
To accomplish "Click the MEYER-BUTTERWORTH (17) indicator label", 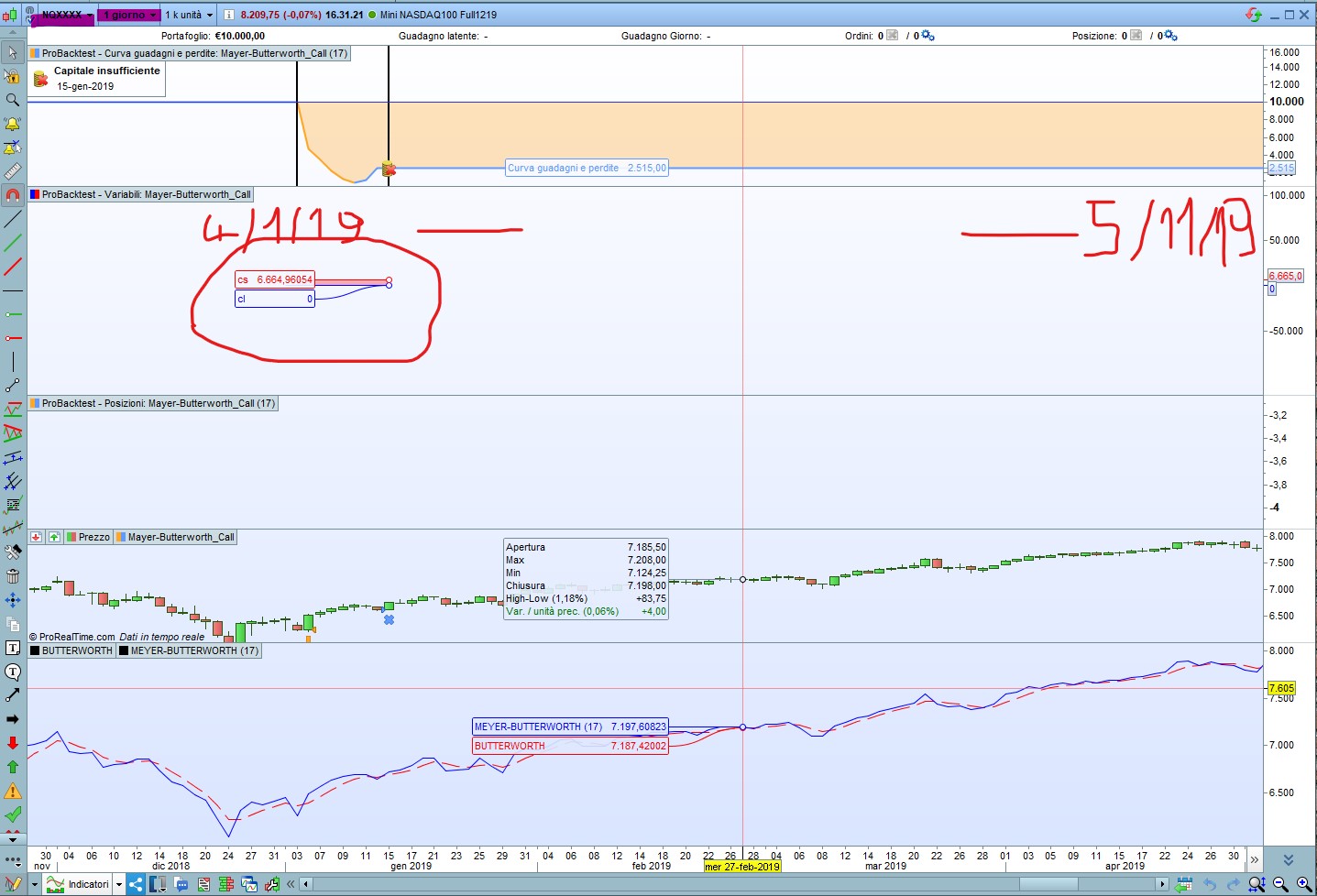I will click(x=189, y=650).
